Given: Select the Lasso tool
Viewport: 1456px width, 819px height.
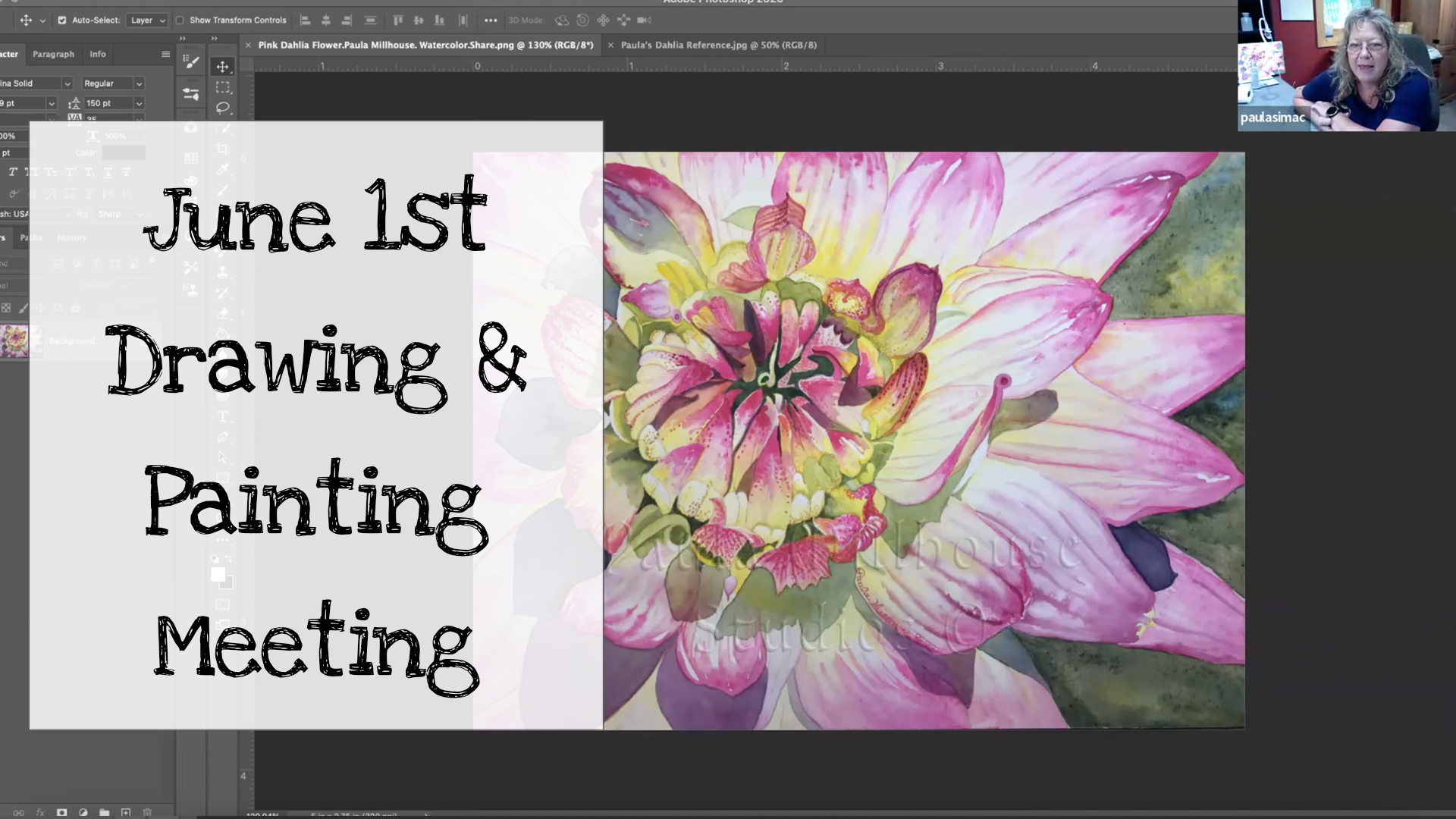Looking at the screenshot, I should 222,108.
